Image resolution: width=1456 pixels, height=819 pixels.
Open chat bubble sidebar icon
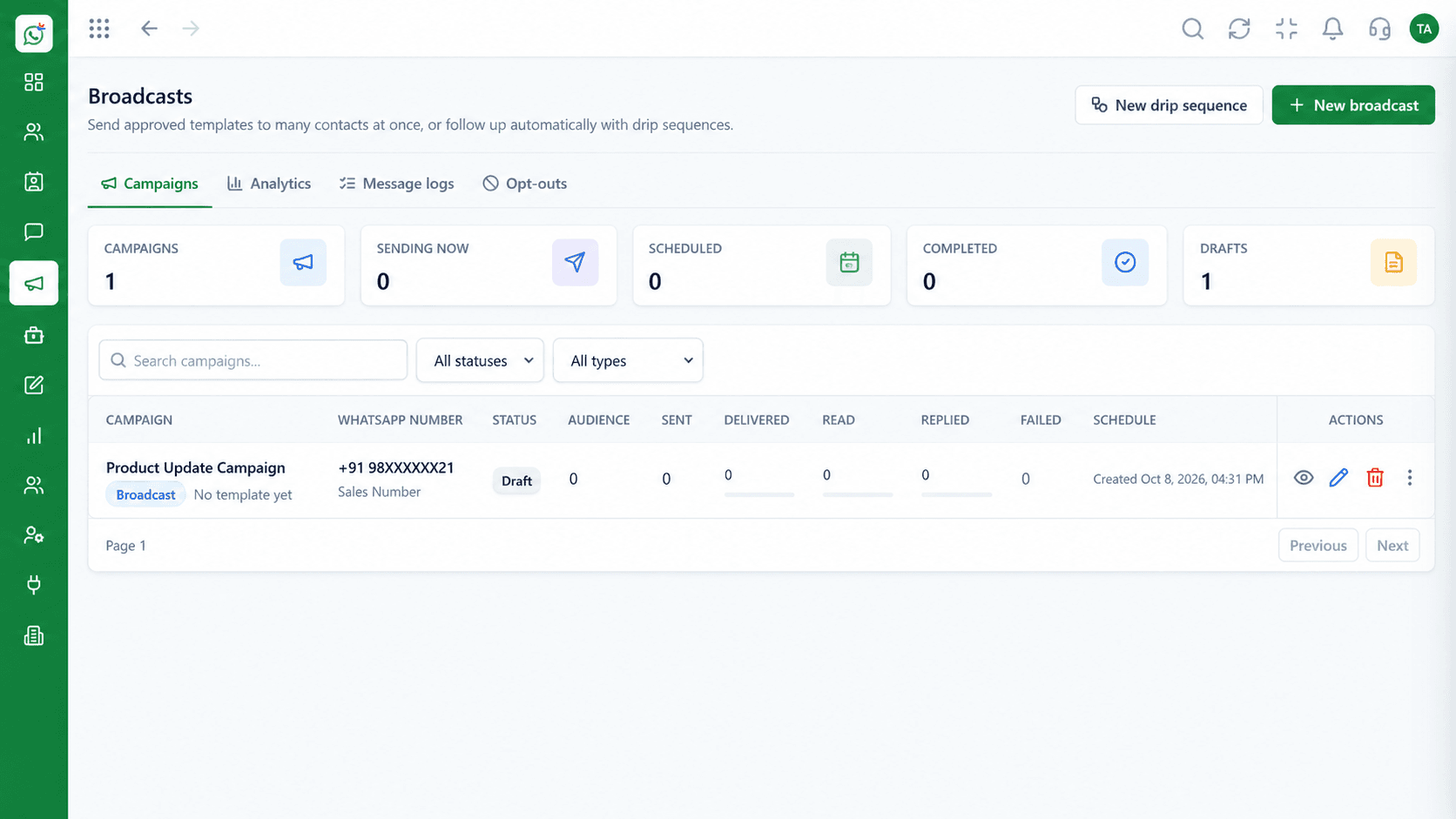point(34,232)
